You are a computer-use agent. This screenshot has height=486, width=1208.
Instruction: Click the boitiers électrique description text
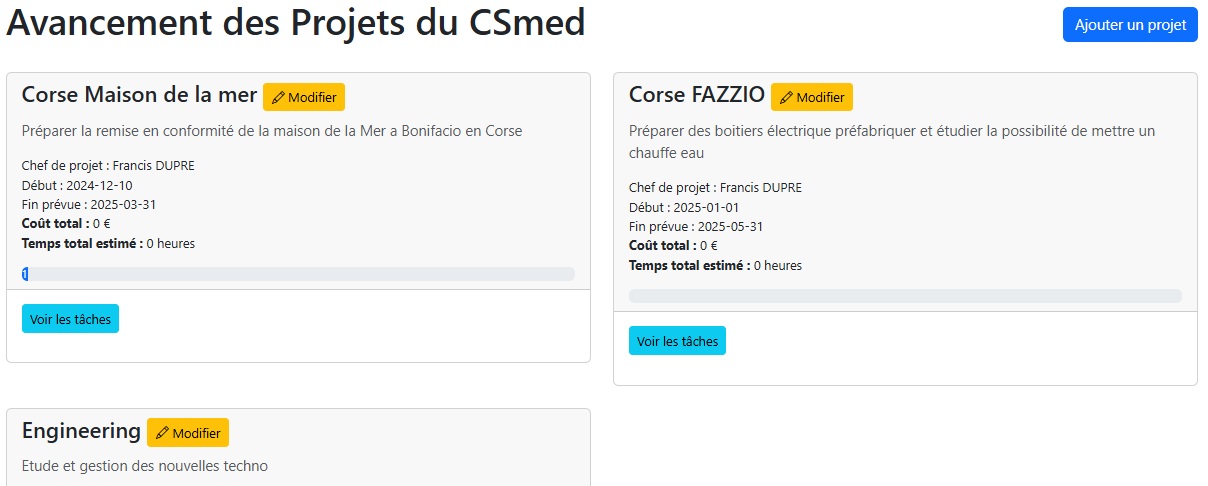892,142
